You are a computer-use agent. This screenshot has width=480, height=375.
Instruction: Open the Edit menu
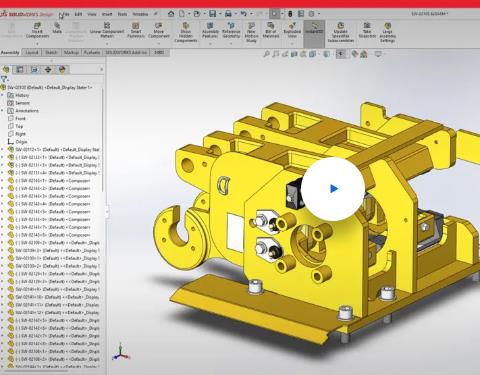click(x=78, y=14)
